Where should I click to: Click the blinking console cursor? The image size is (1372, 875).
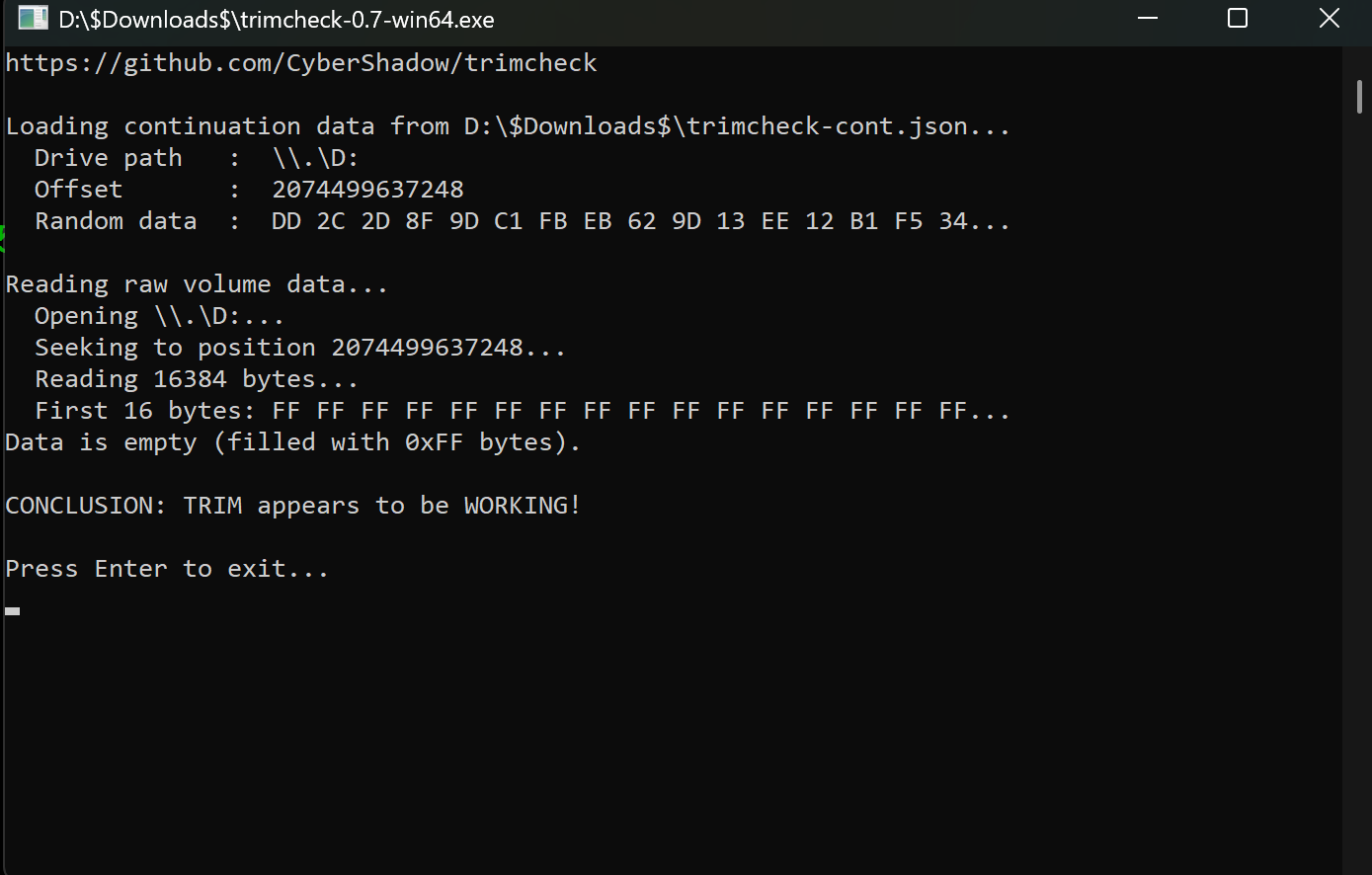tap(12, 611)
